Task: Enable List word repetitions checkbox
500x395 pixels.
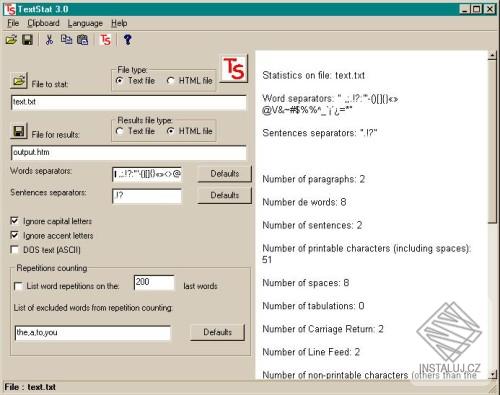Action: coord(18,286)
